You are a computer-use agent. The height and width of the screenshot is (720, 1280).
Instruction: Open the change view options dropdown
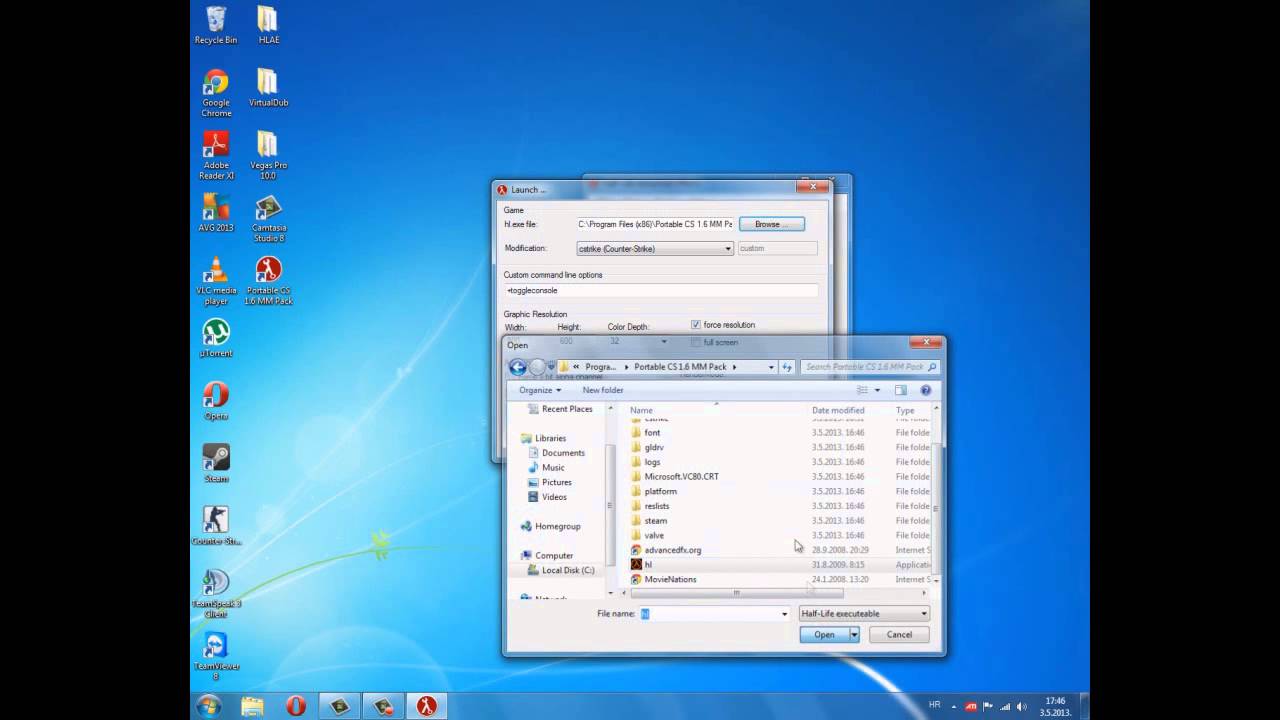[877, 390]
